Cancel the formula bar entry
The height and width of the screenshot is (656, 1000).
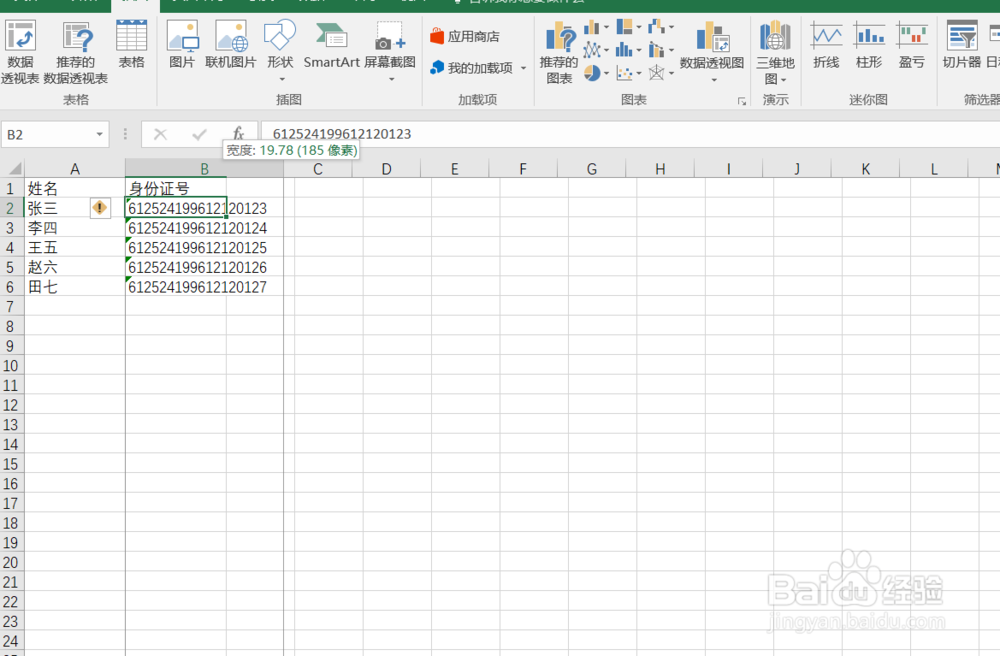[160, 135]
